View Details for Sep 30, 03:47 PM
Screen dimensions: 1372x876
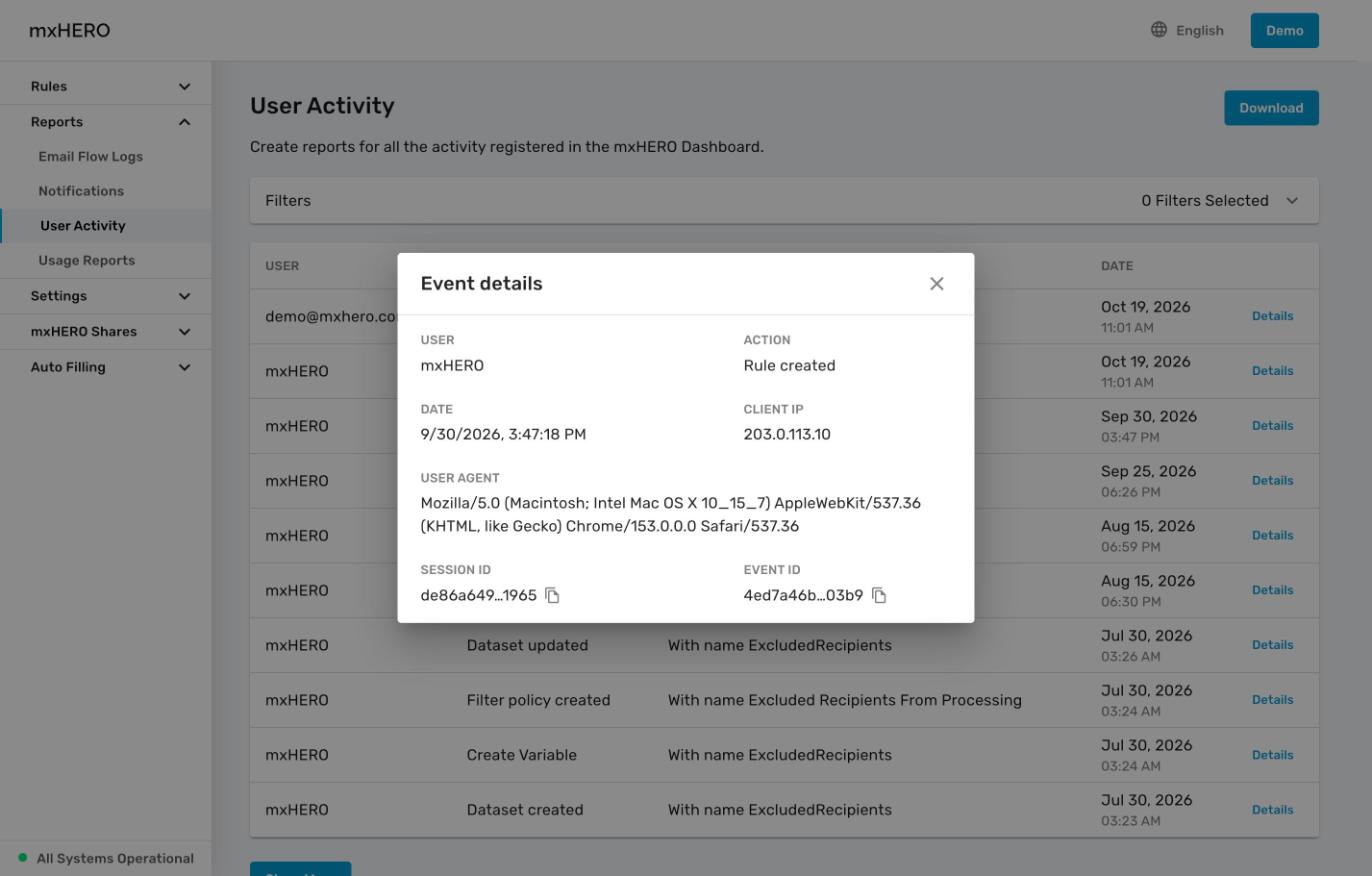coord(1272,426)
